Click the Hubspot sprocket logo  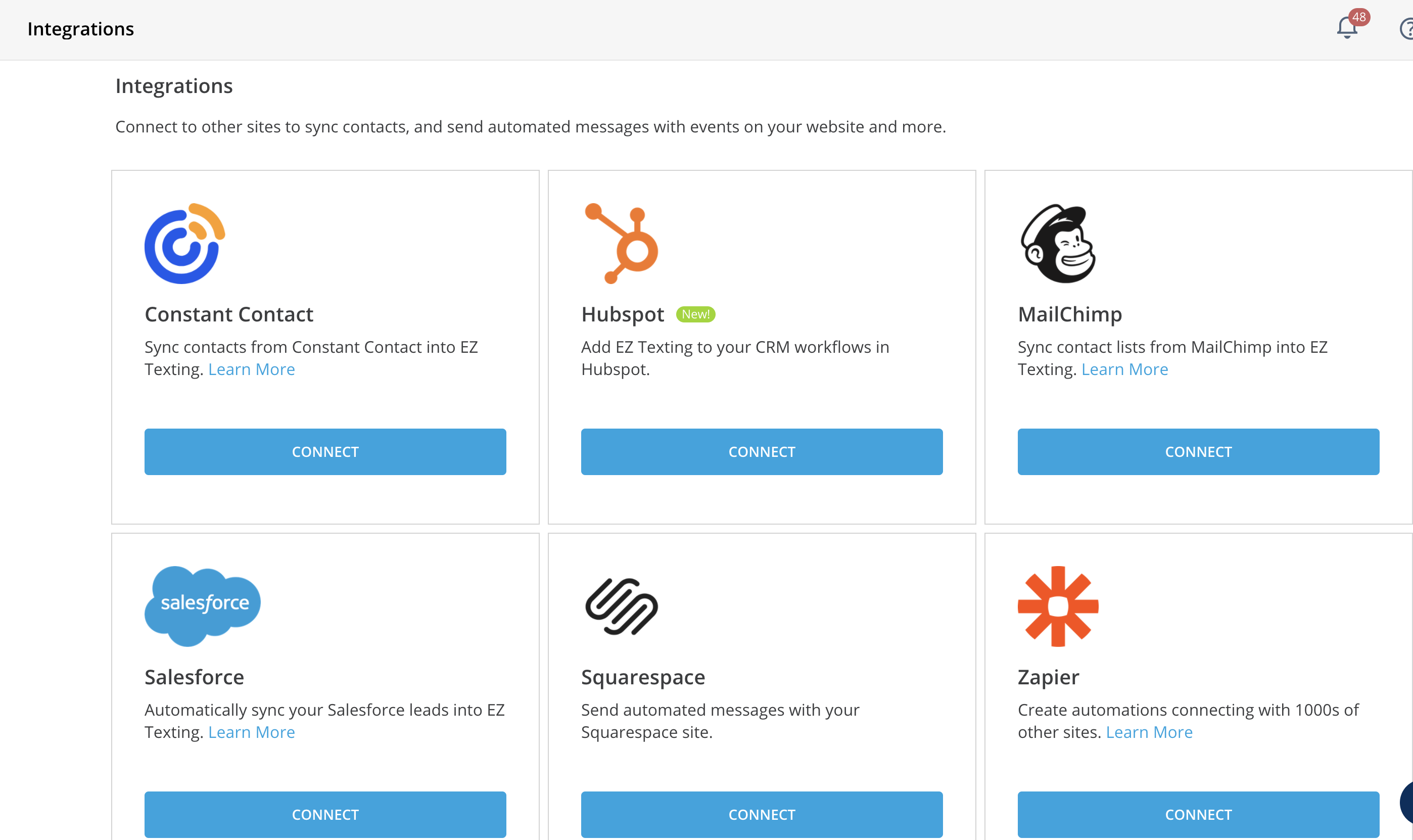(621, 244)
